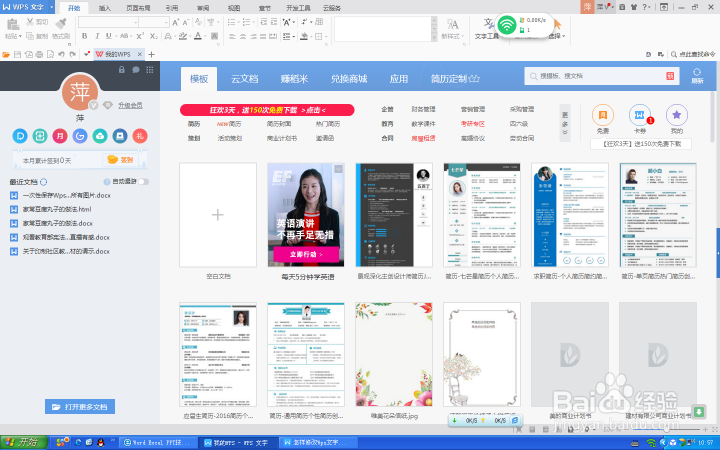Switch to the 简历定制 tab
This screenshot has height=450, width=720.
click(455, 79)
